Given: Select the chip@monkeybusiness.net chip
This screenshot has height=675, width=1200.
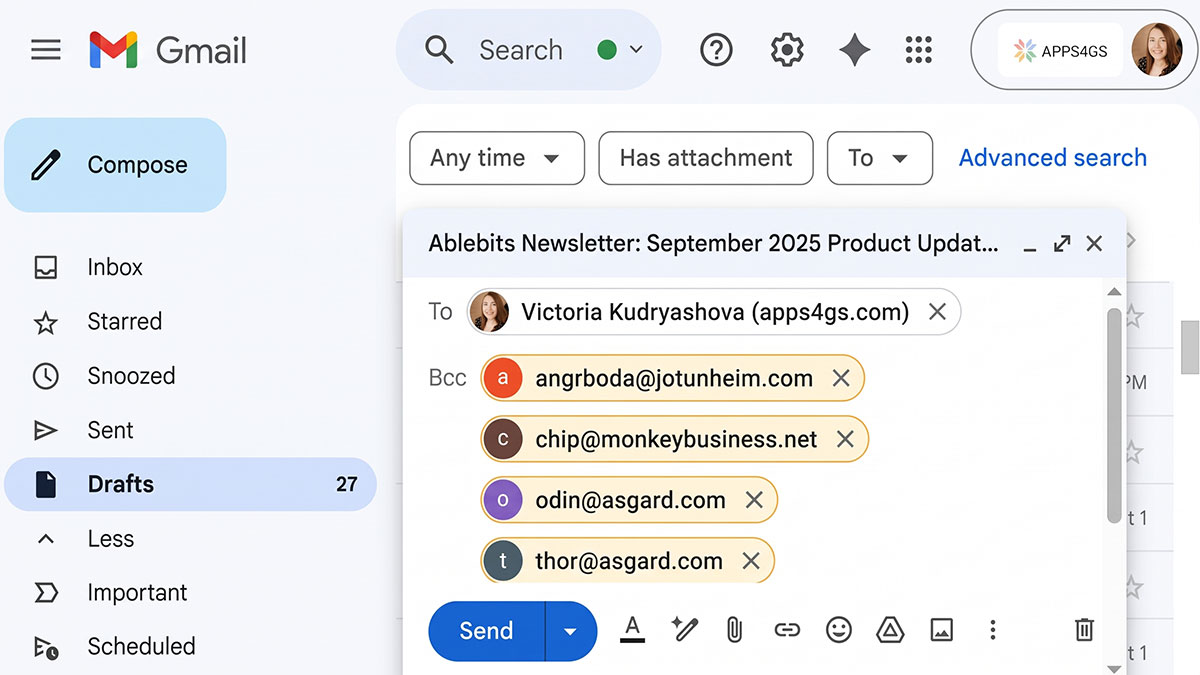Looking at the screenshot, I should pos(674,440).
